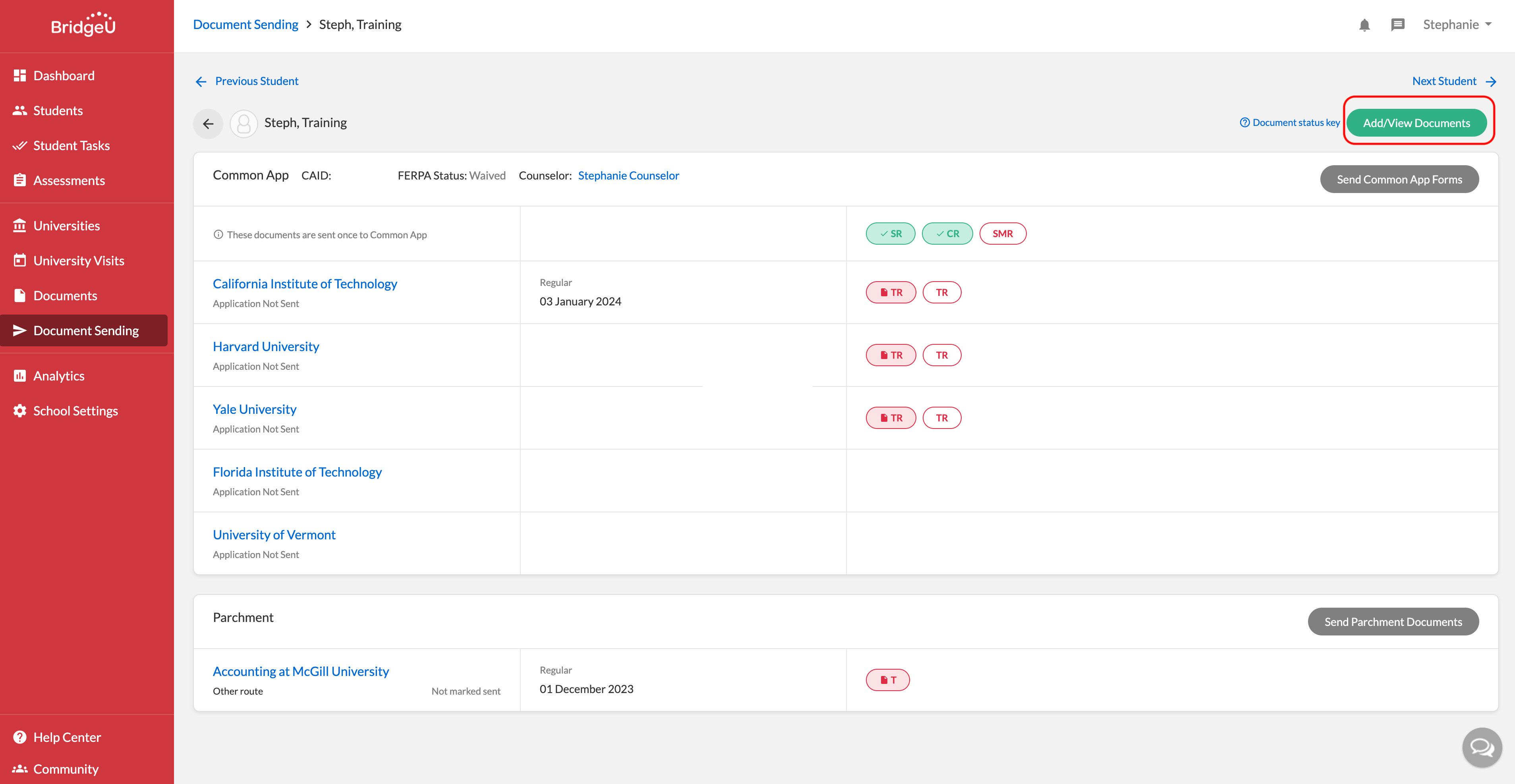This screenshot has height=784, width=1515.
Task: Click '01 December 2023' deadline text
Action: pyautogui.click(x=586, y=689)
